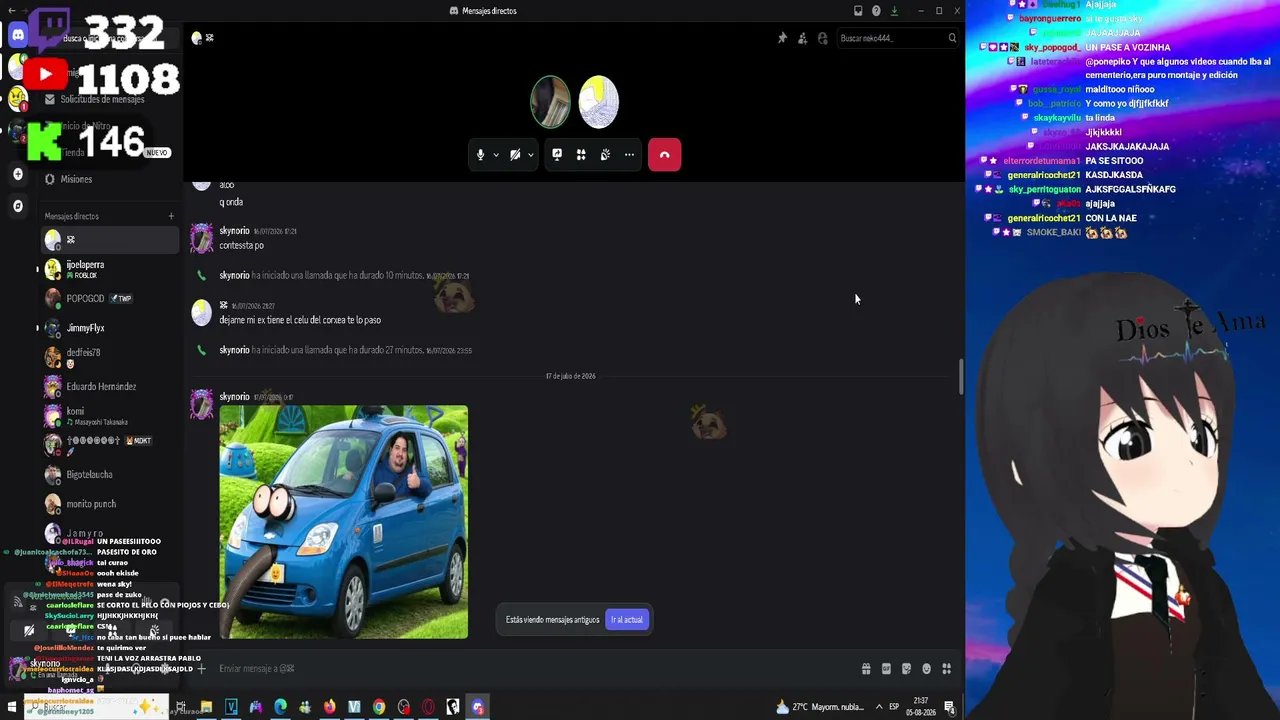The image size is (1280, 720).
Task: Open direct message with dedfeis78
Action: pos(110,357)
